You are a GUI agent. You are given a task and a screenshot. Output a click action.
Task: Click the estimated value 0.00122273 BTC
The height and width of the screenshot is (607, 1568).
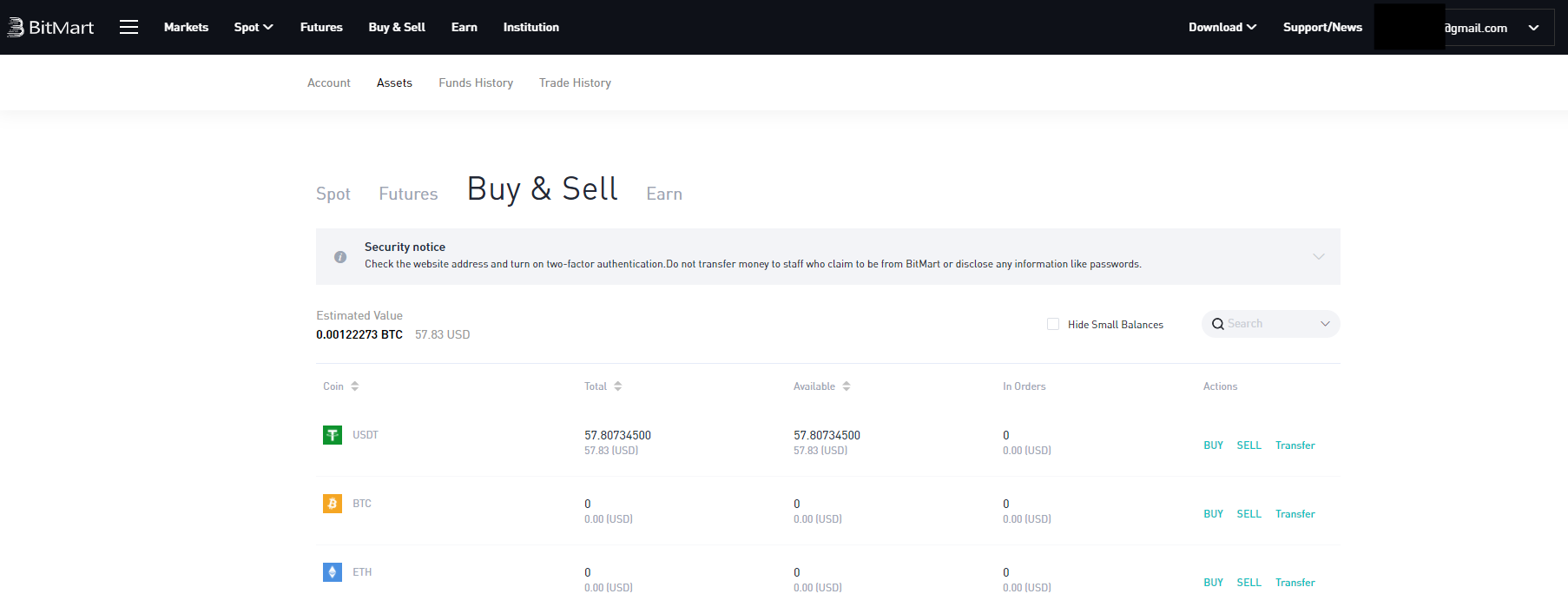click(359, 334)
